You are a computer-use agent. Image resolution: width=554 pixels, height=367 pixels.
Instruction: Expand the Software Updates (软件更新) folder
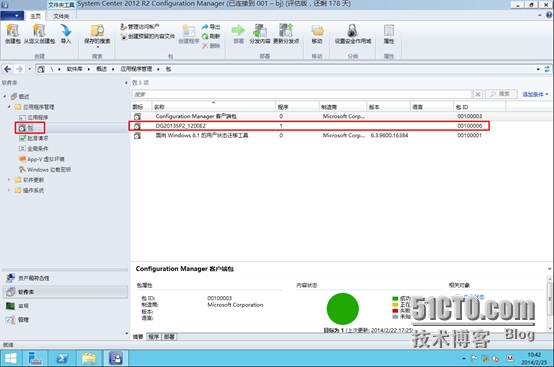(9, 180)
